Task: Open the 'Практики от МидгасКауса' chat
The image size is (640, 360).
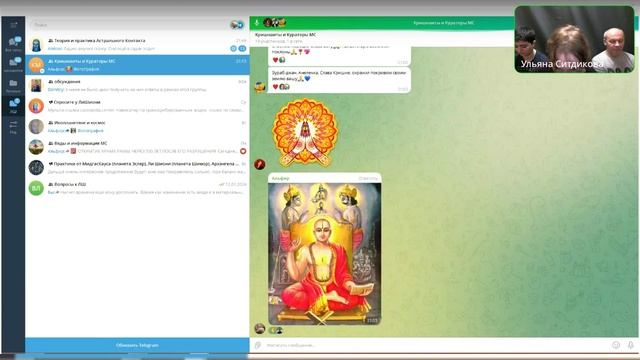Action: click(137, 168)
